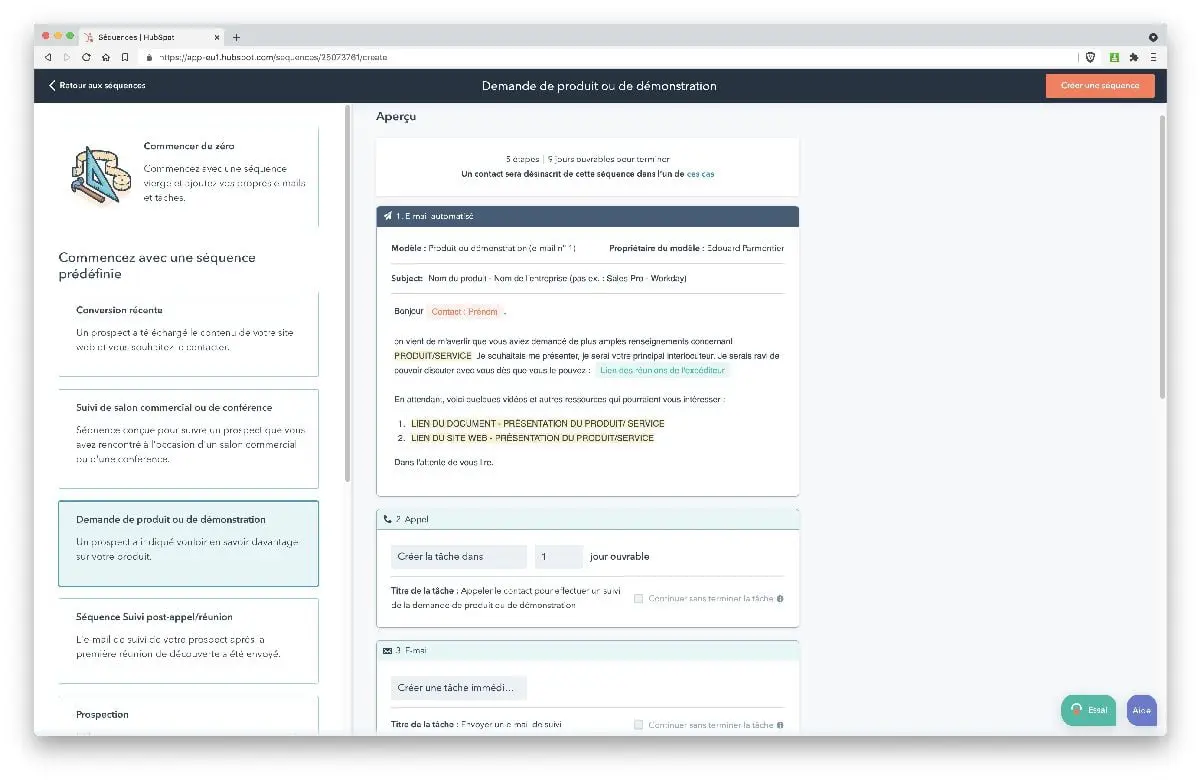This screenshot has height=780, width=1200.
Task: Click the Contact : Prénom token
Action: [465, 312]
